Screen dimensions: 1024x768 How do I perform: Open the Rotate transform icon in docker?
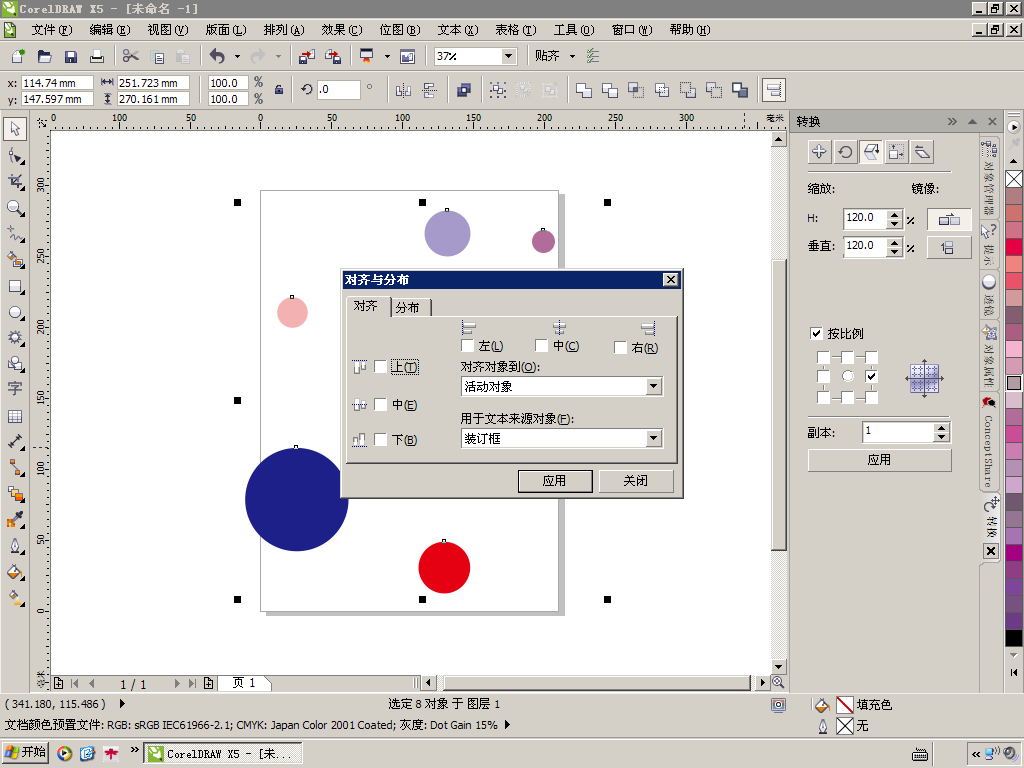click(x=845, y=152)
